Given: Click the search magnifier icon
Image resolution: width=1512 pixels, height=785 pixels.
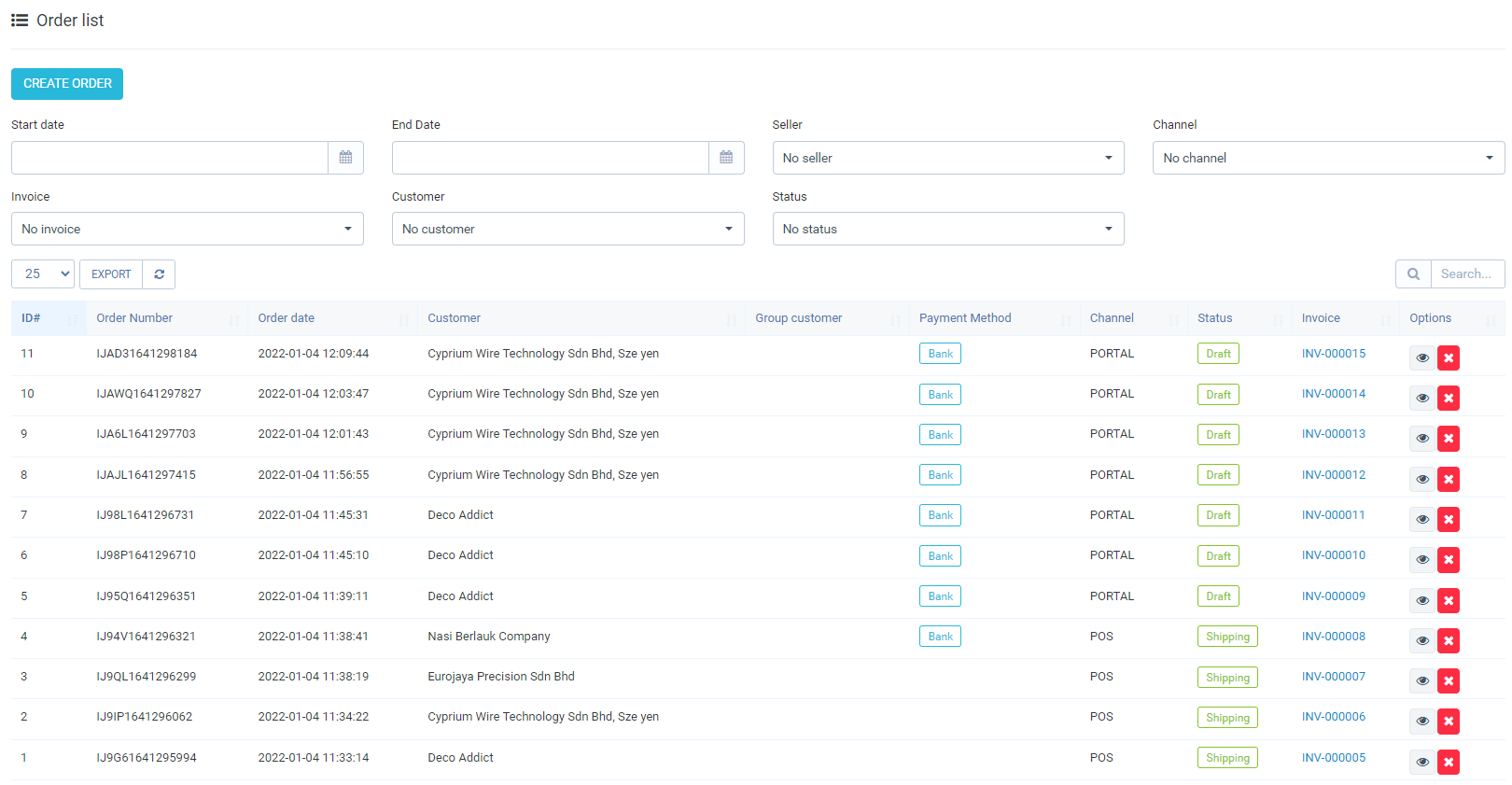Looking at the screenshot, I should point(1413,274).
